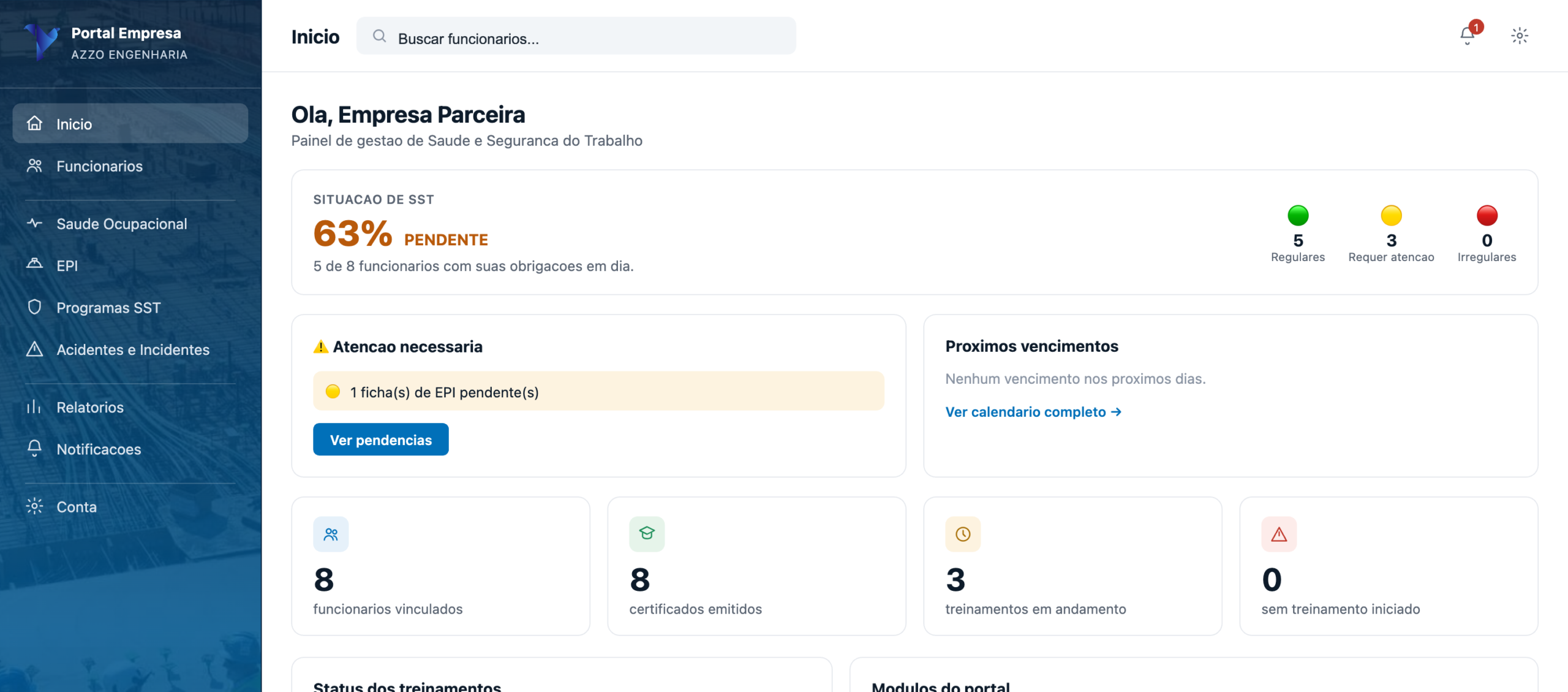The image size is (1568, 692).
Task: Open the 8 certificados emitidos card
Action: point(756,566)
